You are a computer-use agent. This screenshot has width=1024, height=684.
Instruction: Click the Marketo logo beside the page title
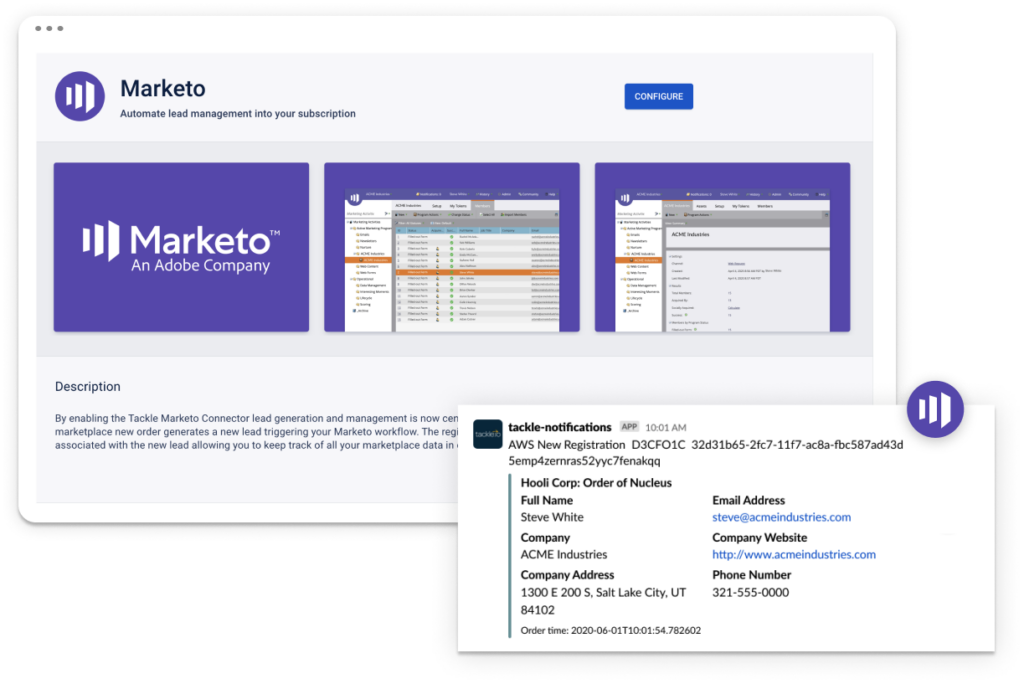tap(80, 96)
